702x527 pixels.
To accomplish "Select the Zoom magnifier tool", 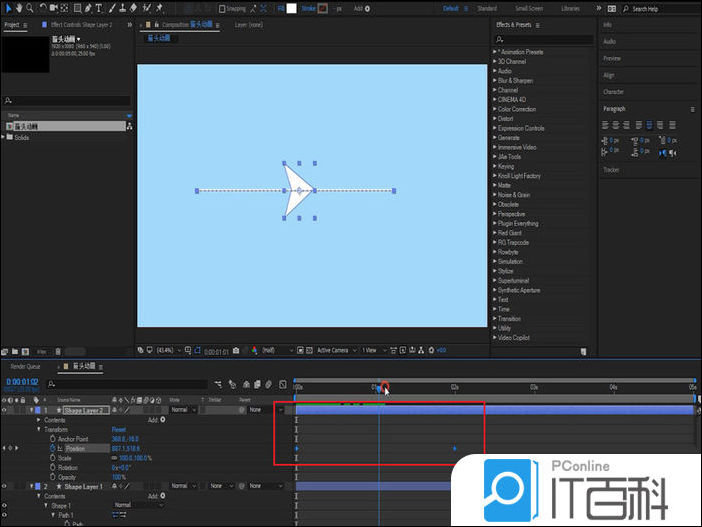I will pyautogui.click(x=29, y=8).
